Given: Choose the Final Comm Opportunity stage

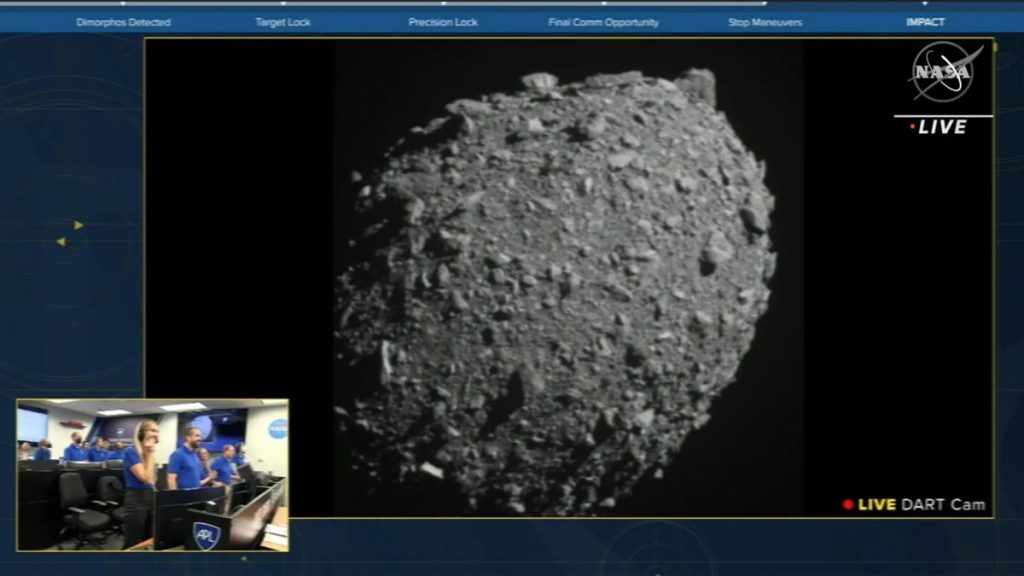Looking at the screenshot, I should pyautogui.click(x=603, y=22).
